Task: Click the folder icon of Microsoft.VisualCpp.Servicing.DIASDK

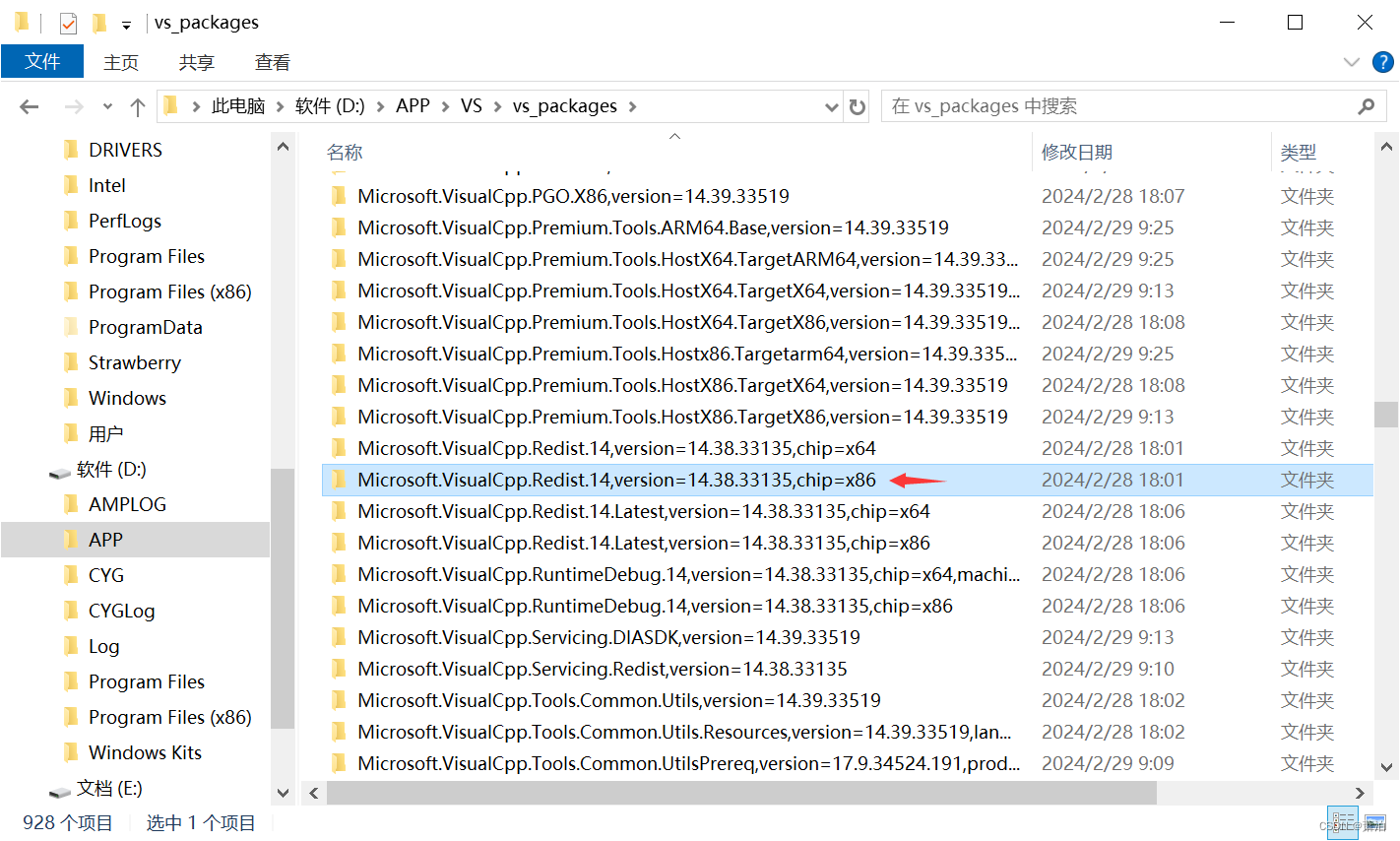Action: point(339,637)
